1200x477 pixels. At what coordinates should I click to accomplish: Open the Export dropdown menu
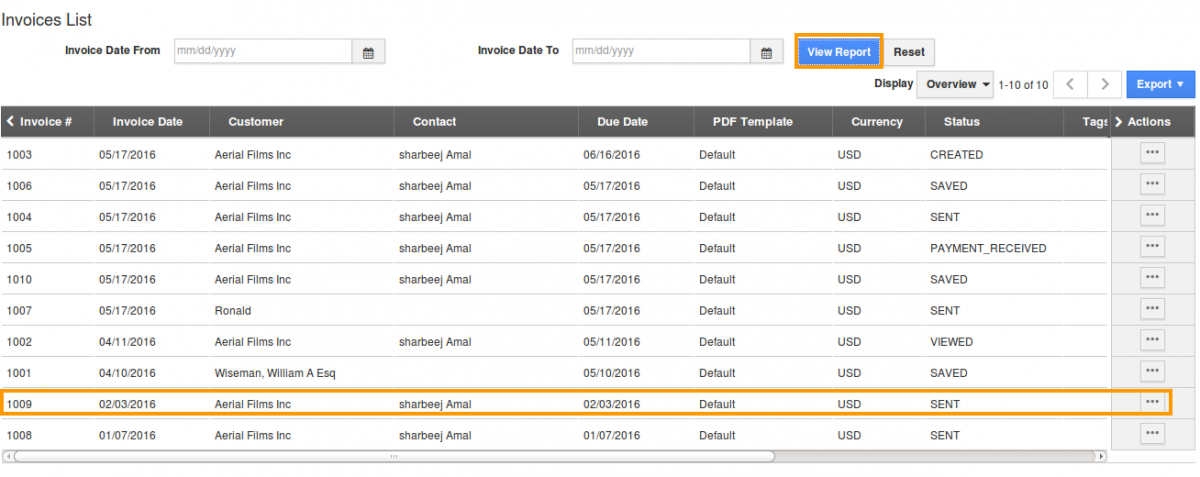pyautogui.click(x=1160, y=84)
